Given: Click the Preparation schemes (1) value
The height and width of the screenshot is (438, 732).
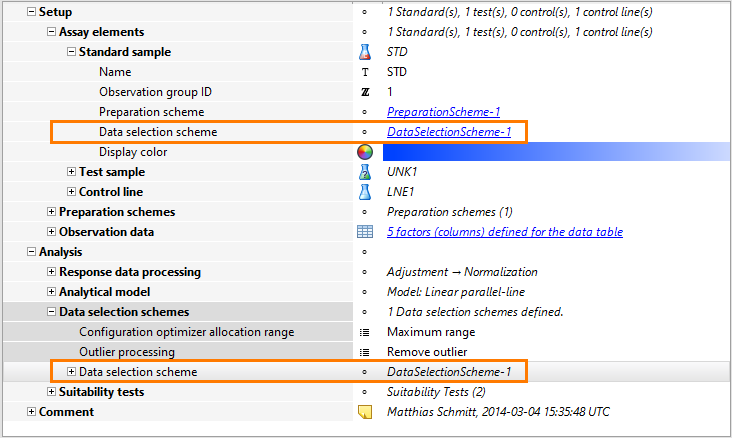Looking at the screenshot, I should click(450, 212).
